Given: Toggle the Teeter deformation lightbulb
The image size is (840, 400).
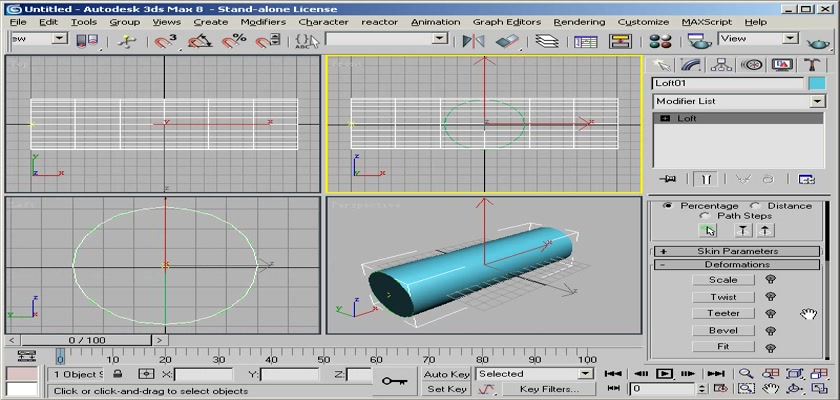Looking at the screenshot, I should click(x=770, y=313).
